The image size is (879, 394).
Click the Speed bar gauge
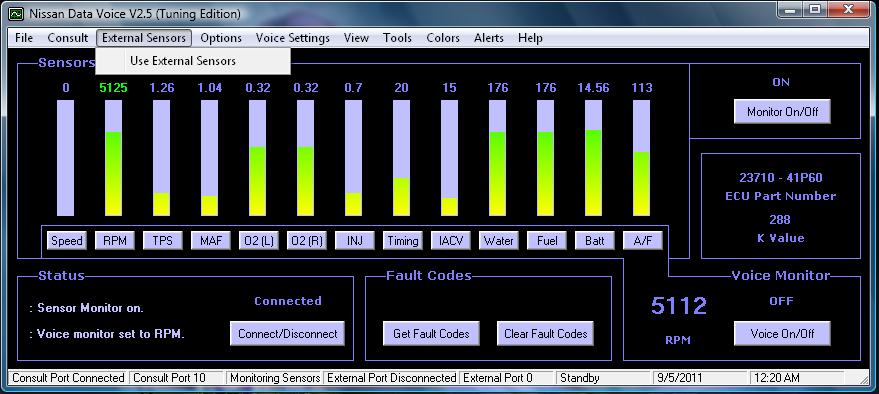(66, 158)
